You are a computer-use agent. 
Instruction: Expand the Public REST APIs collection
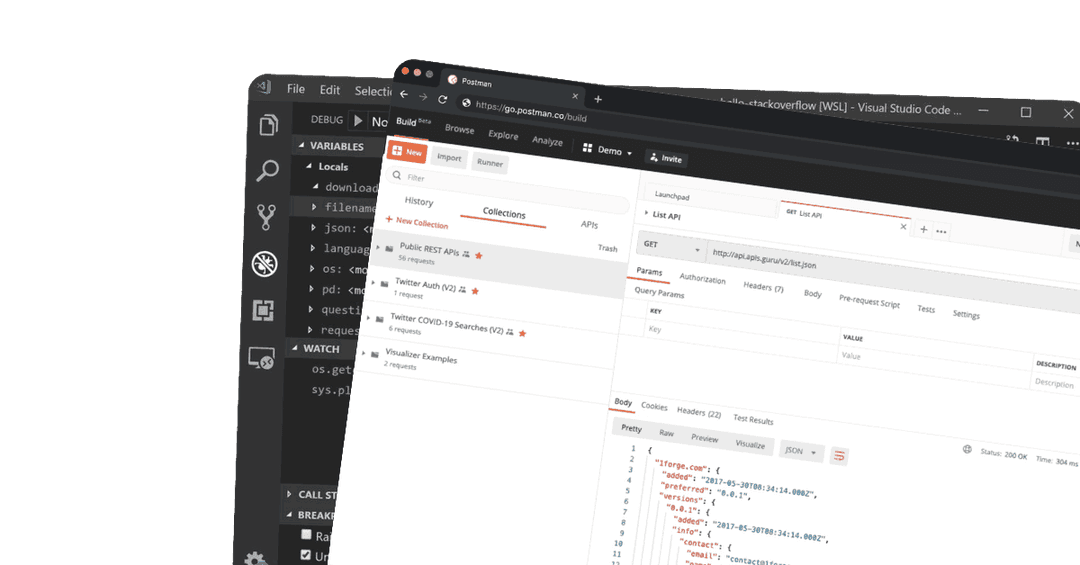pyautogui.click(x=378, y=247)
